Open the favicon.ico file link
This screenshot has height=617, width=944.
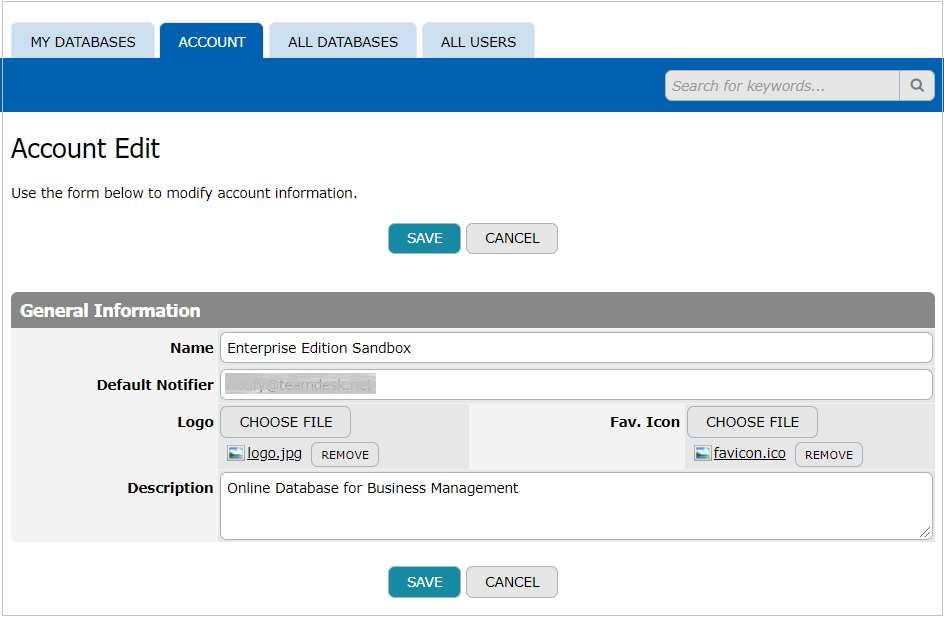pos(750,454)
